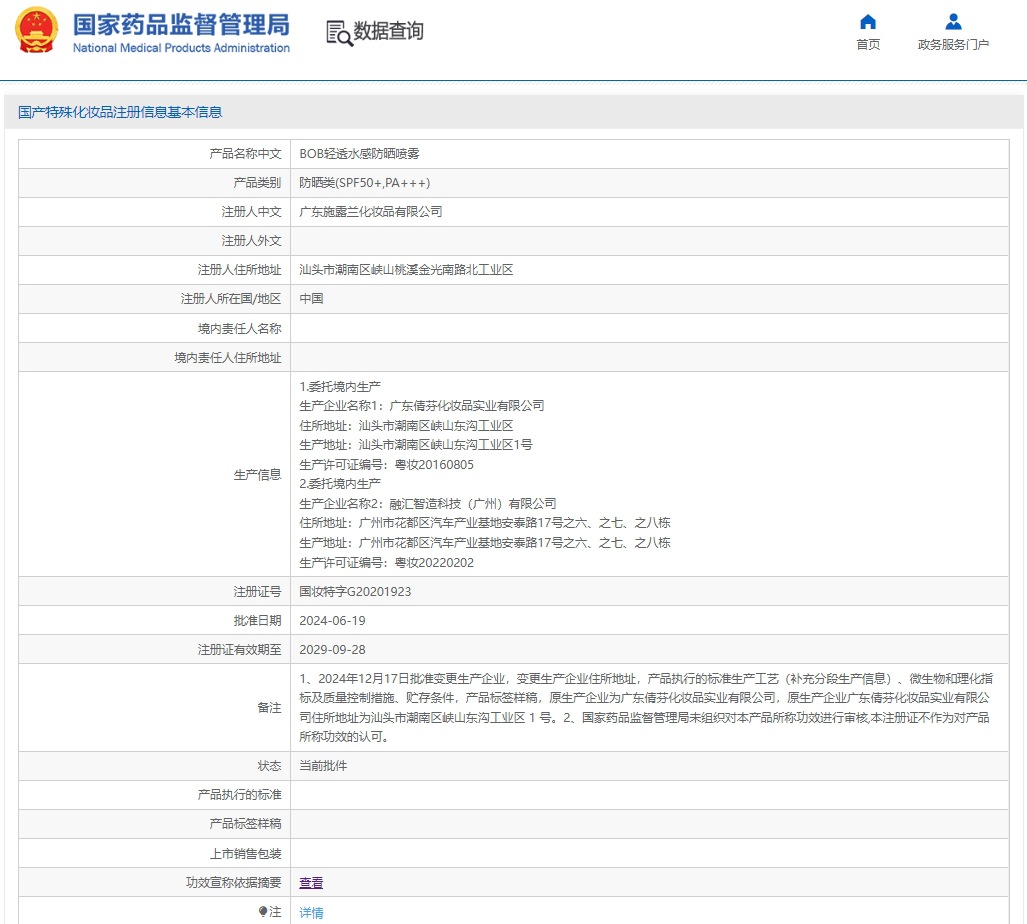Viewport: 1027px width, 924px height.
Task: Open the 政务服务门户 menu label
Action: [x=953, y=45]
